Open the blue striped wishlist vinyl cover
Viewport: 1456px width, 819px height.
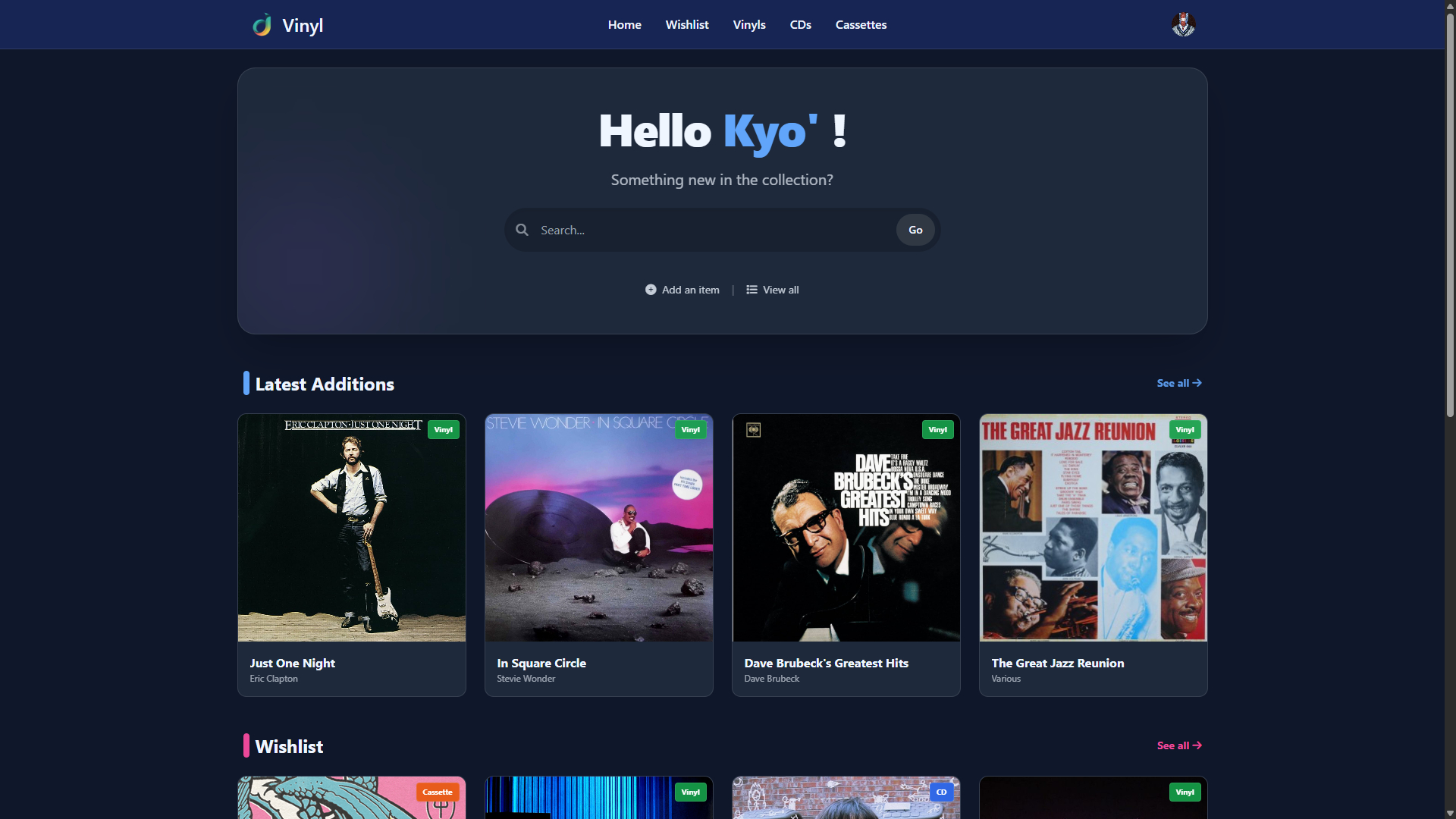tap(599, 798)
